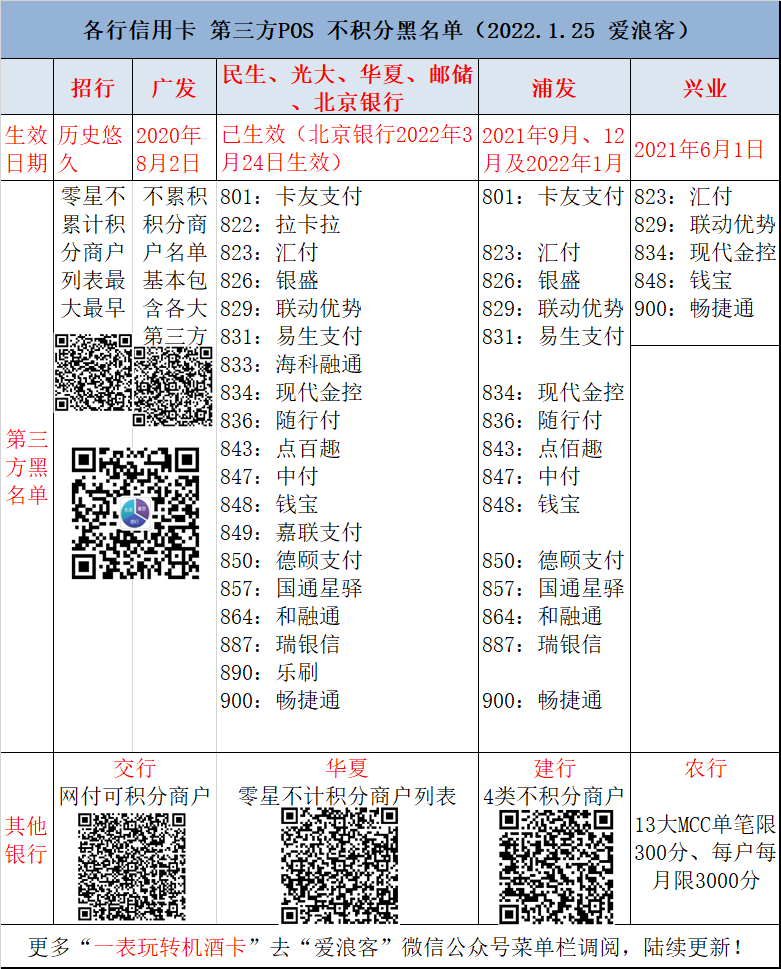Click the QR code under 广发 column

(173, 386)
